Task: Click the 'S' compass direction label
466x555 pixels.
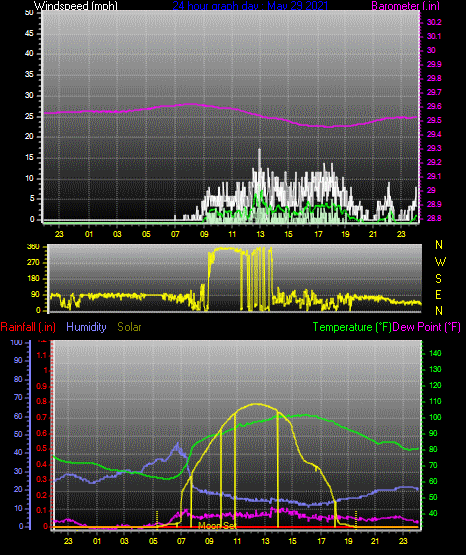Action: pyautogui.click(x=438, y=279)
